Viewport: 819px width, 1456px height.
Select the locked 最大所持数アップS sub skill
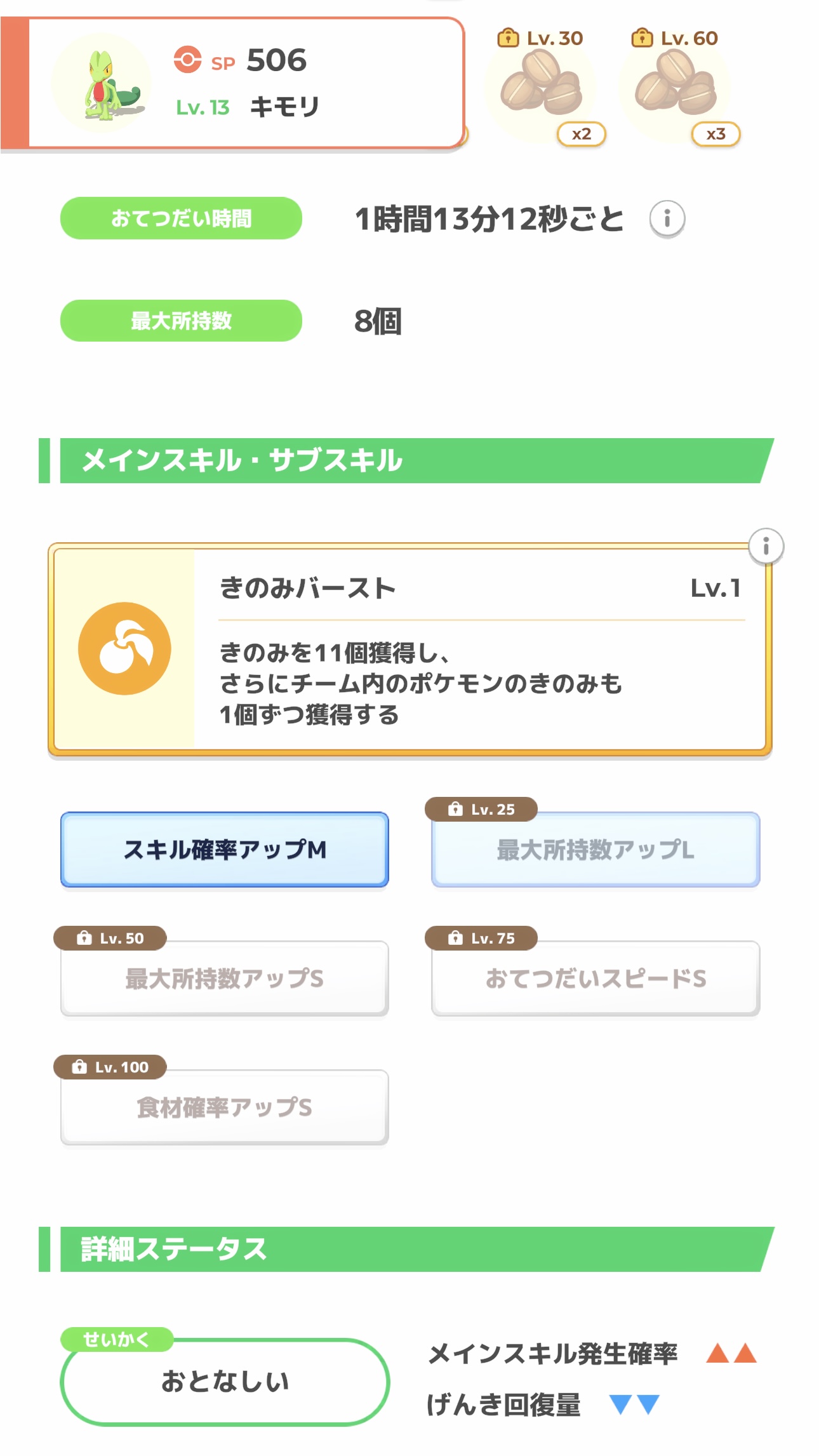(x=225, y=978)
